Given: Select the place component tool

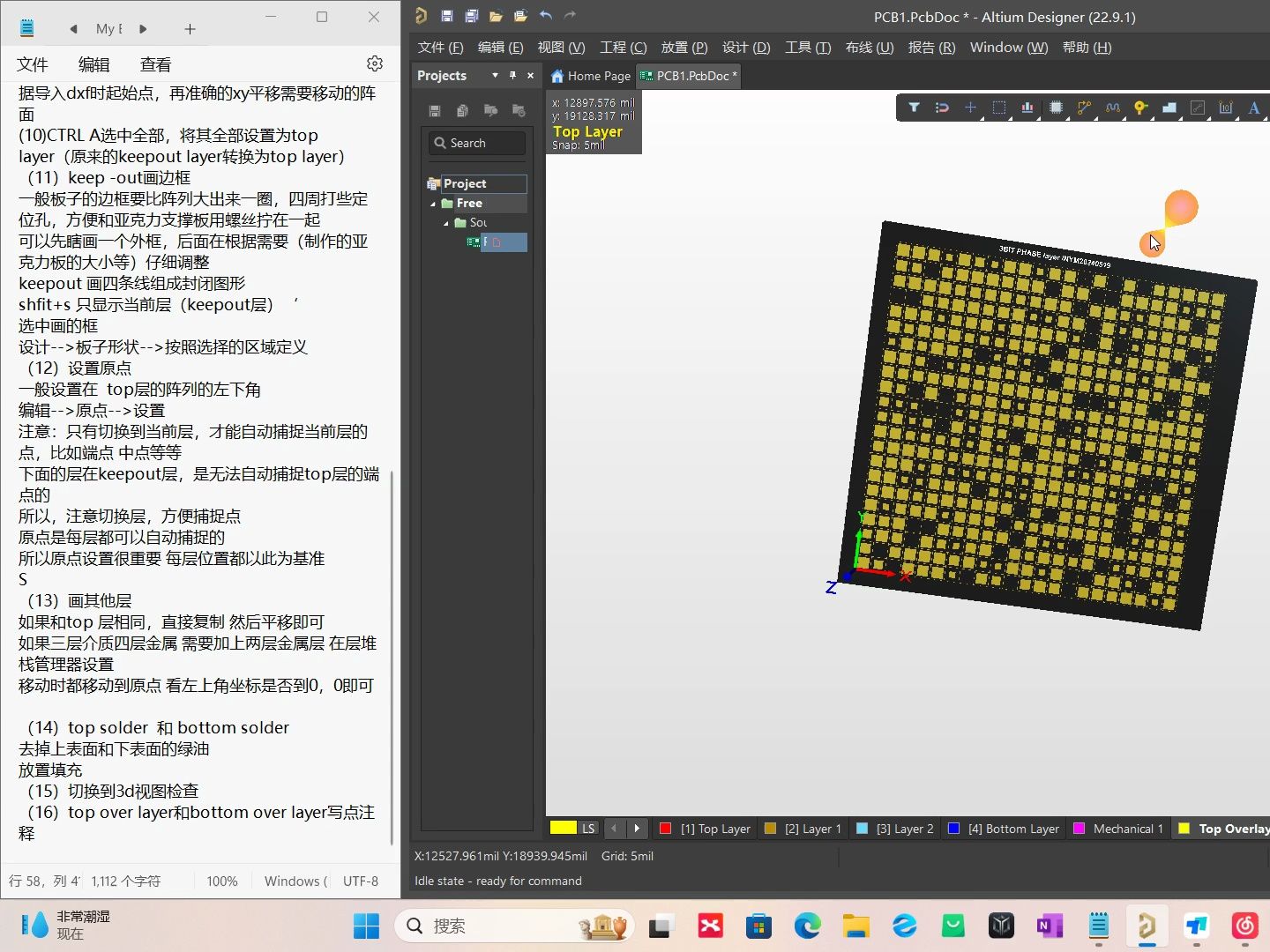Looking at the screenshot, I should (x=1057, y=108).
